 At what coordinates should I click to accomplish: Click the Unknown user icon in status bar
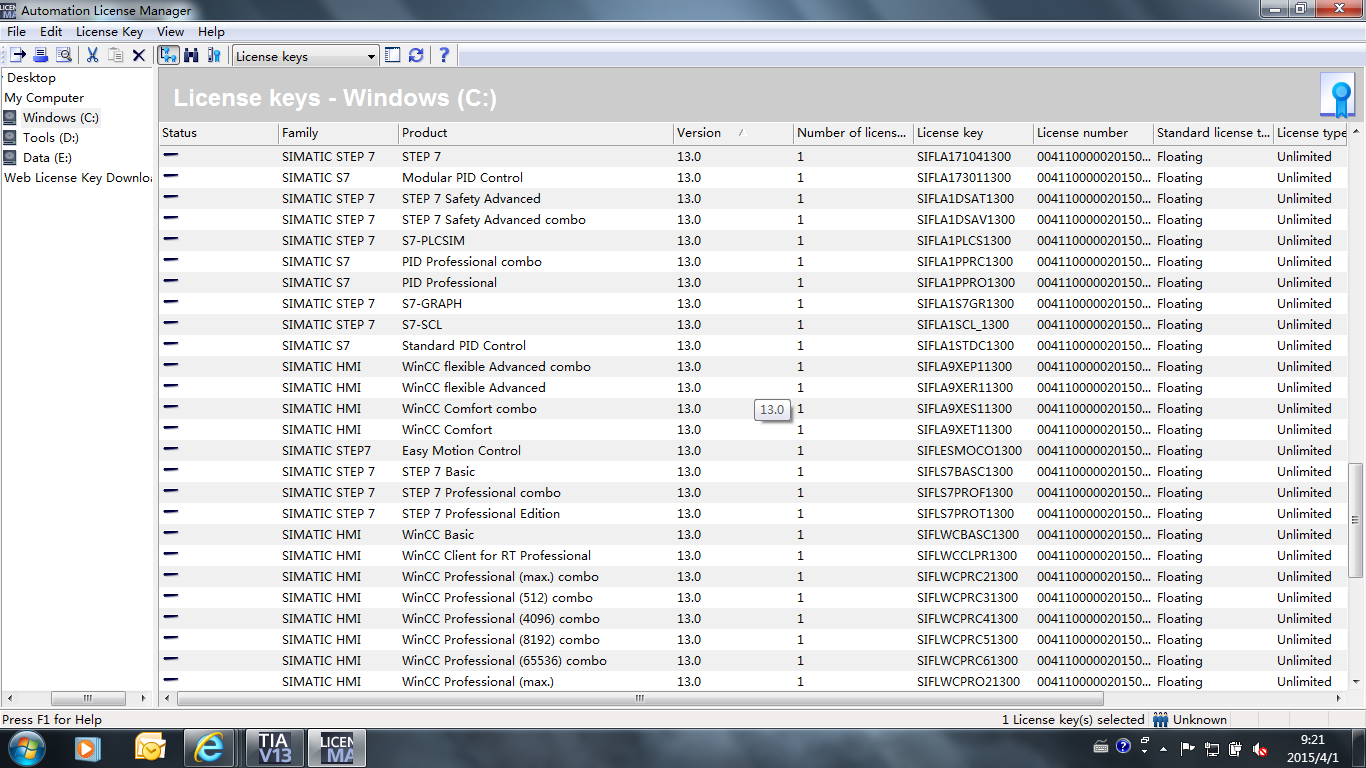click(x=1161, y=719)
